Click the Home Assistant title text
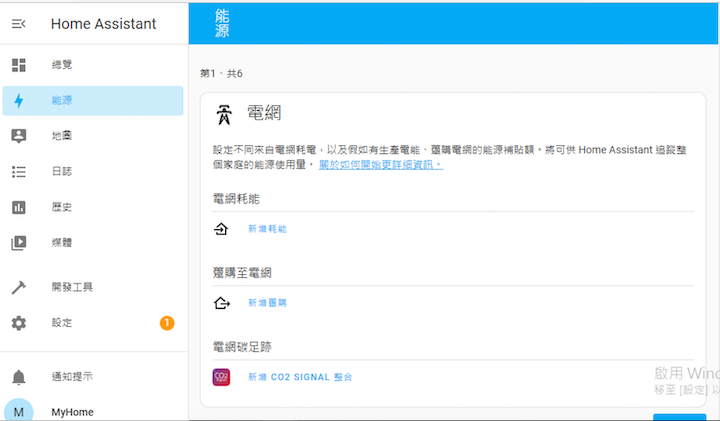The height and width of the screenshot is (421, 720). coord(103,24)
